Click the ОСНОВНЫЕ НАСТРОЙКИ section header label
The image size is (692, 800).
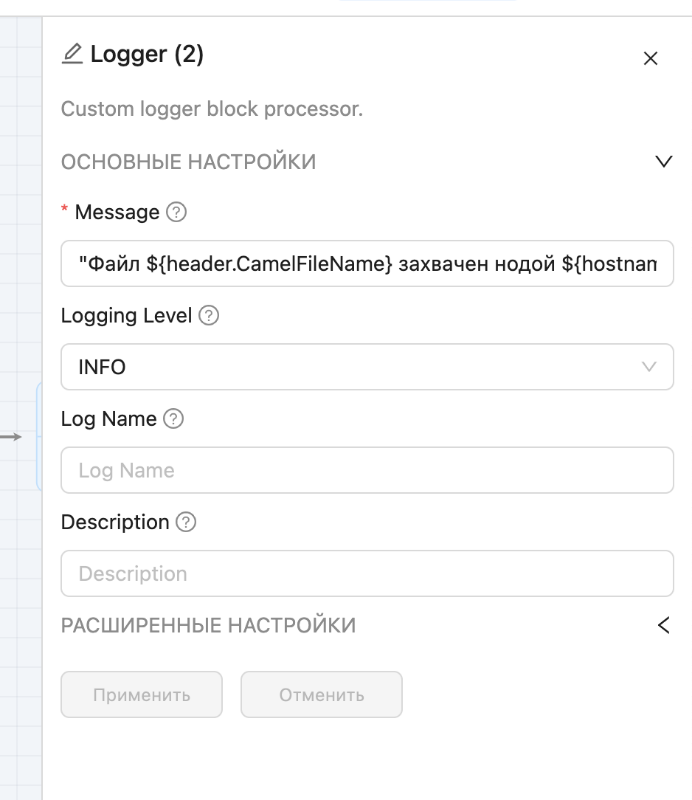[x=188, y=162]
